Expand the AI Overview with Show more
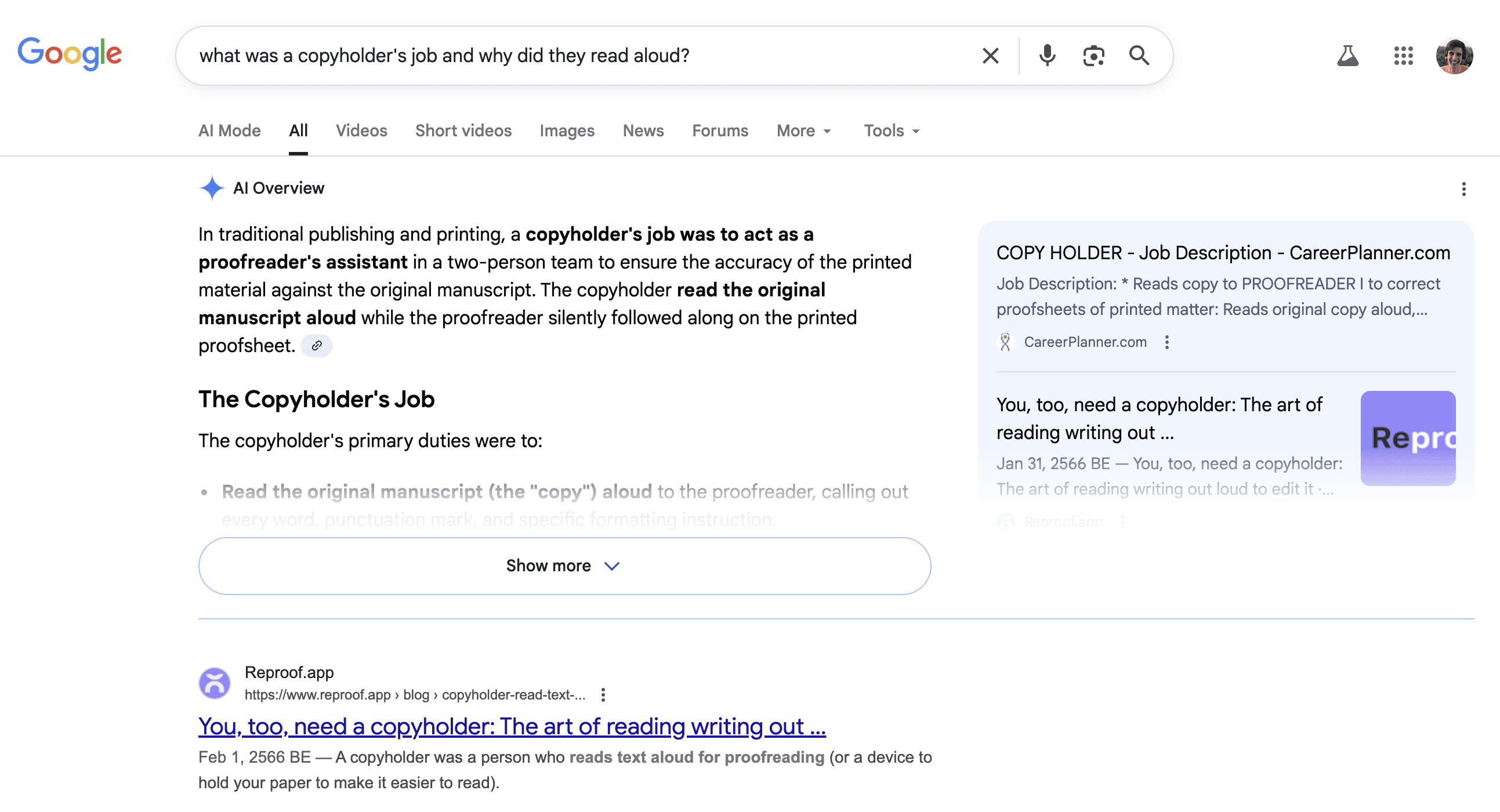 point(563,565)
